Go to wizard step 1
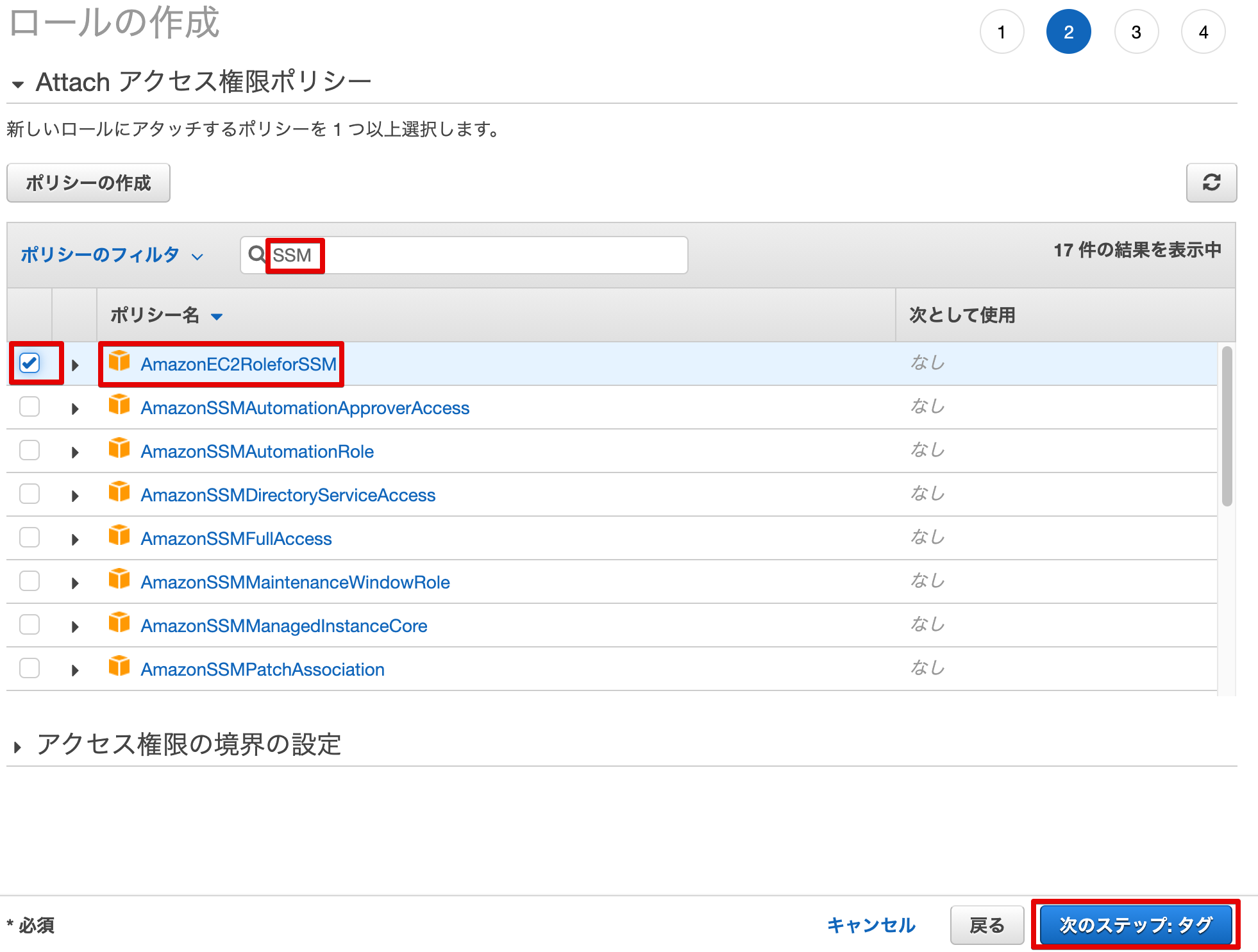This screenshot has width=1258, height=952. (1002, 31)
